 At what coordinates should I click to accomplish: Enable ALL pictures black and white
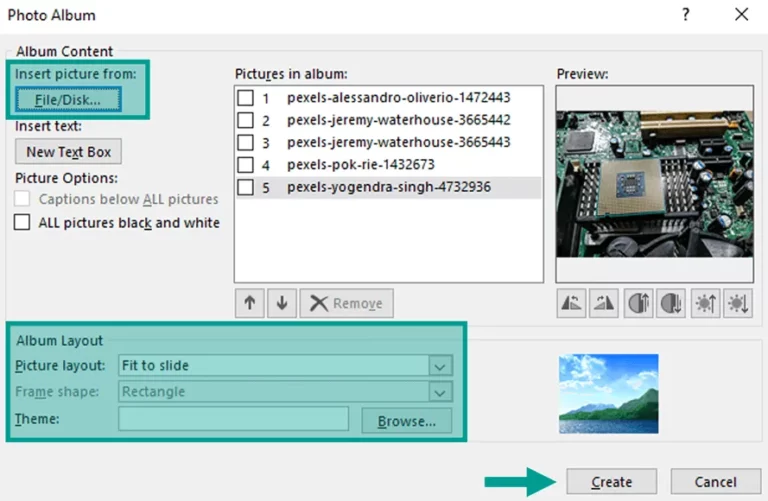[22, 222]
